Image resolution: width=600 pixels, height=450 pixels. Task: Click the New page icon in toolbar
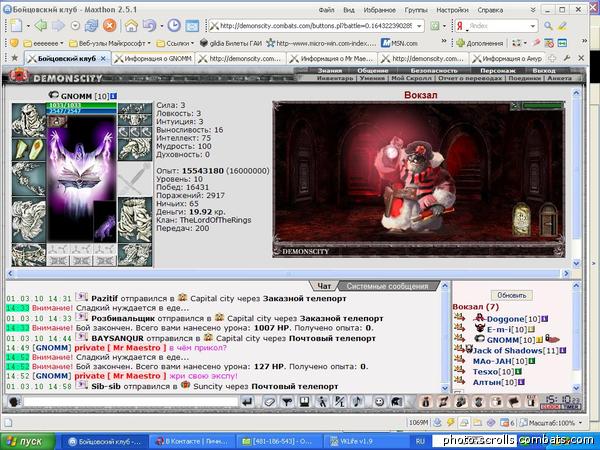16,26
